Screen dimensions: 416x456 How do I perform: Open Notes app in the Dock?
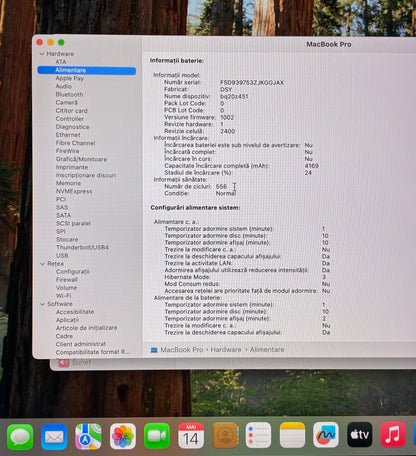[292, 435]
